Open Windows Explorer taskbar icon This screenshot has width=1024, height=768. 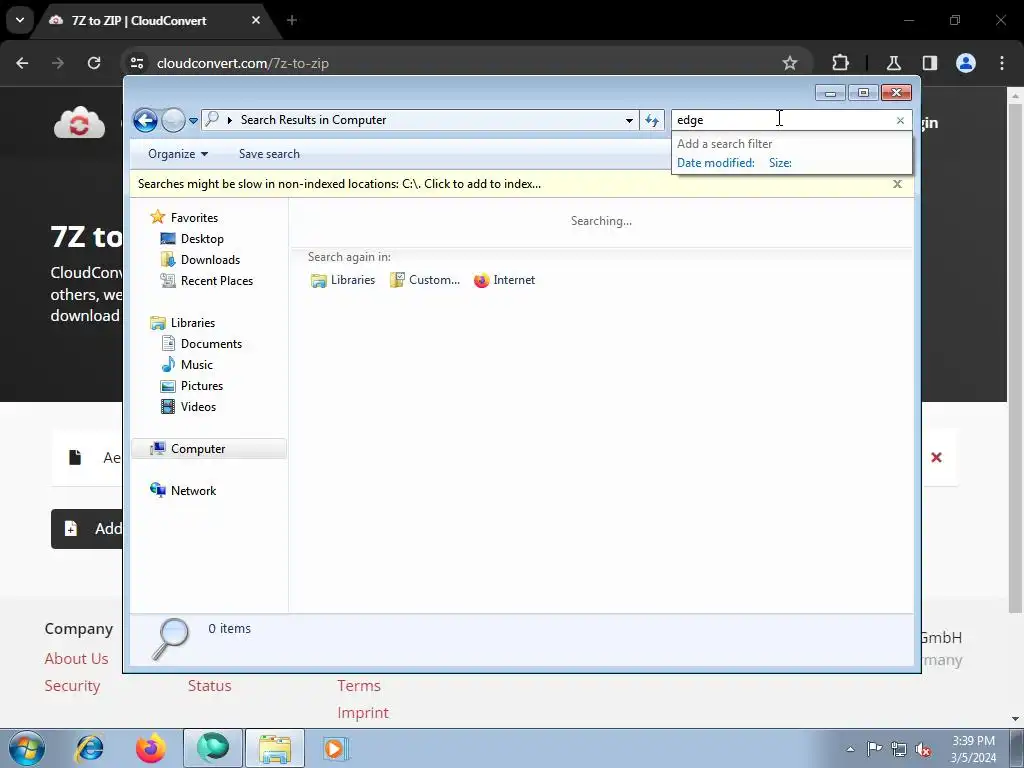[275, 748]
